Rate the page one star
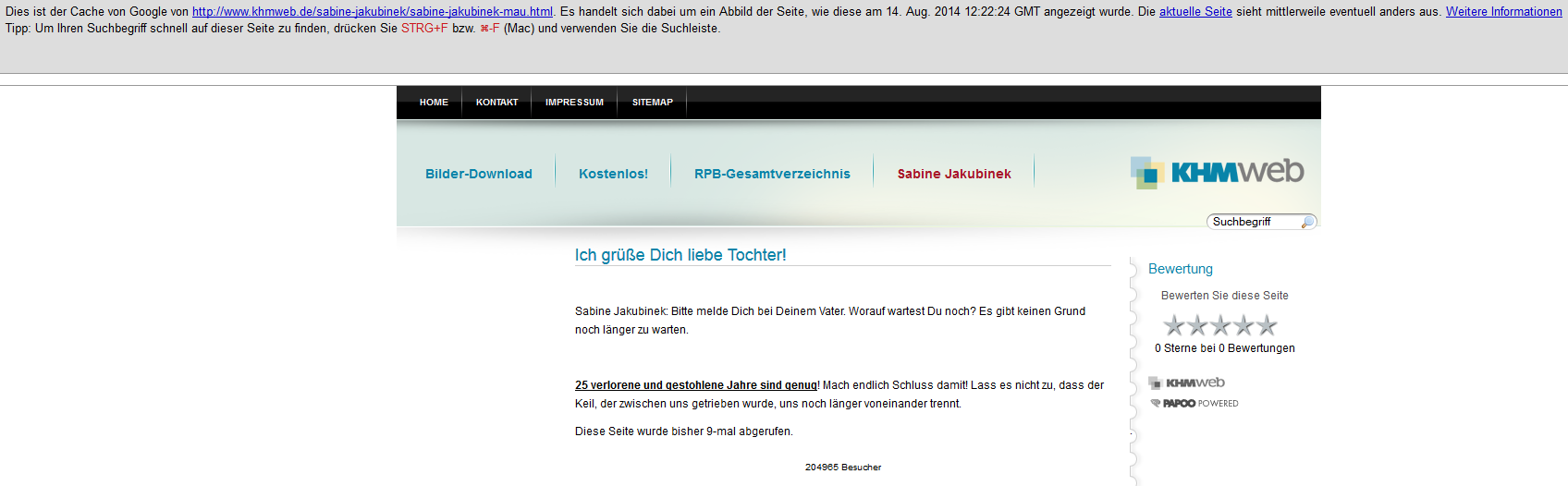The width and height of the screenshot is (1568, 486). pyautogui.click(x=1174, y=325)
